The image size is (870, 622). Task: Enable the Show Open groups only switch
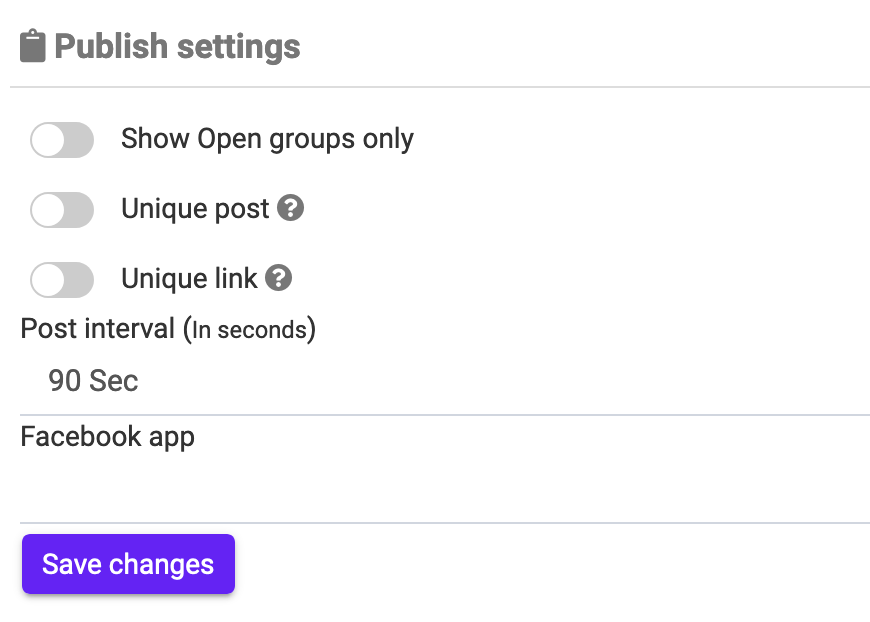[62, 140]
